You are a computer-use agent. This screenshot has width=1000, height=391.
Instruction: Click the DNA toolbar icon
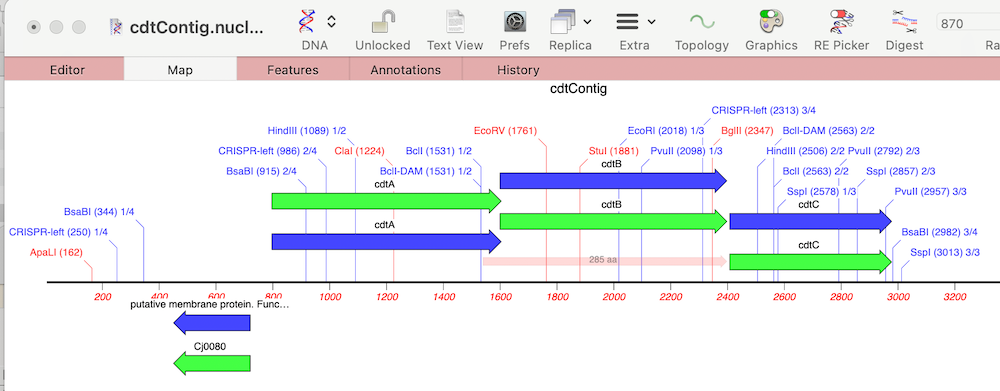pyautogui.click(x=307, y=22)
